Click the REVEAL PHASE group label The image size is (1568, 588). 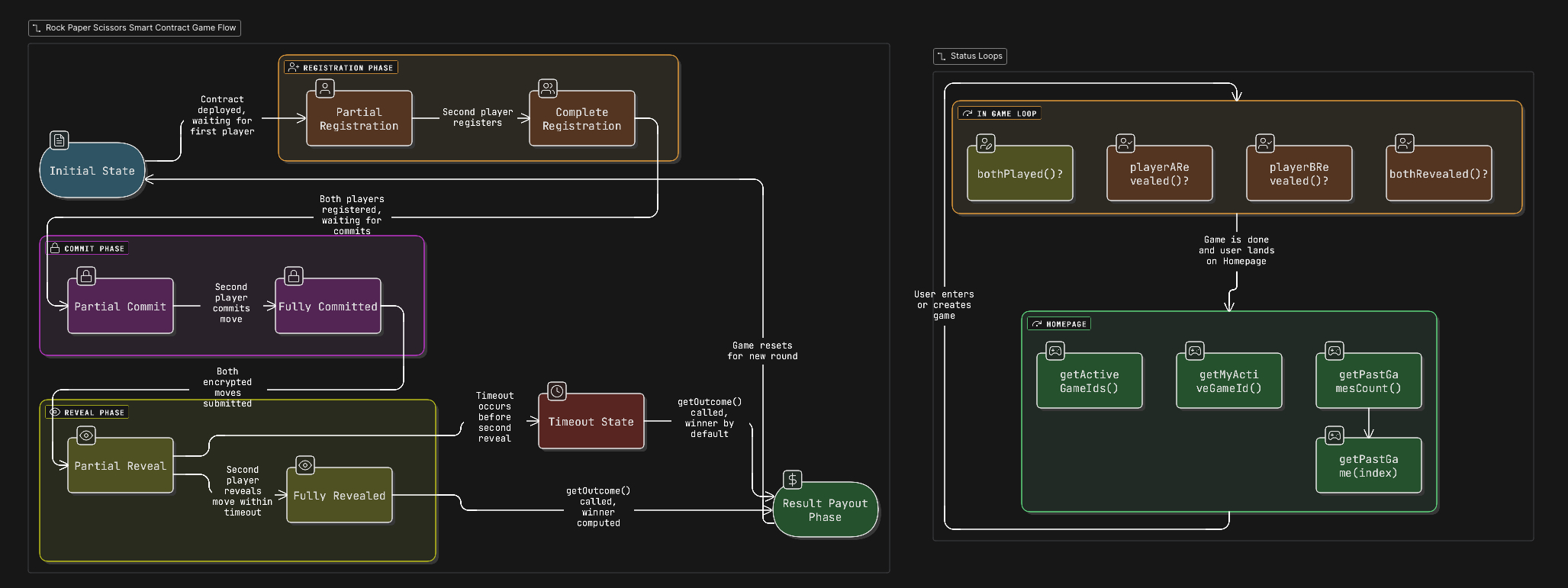coord(87,413)
